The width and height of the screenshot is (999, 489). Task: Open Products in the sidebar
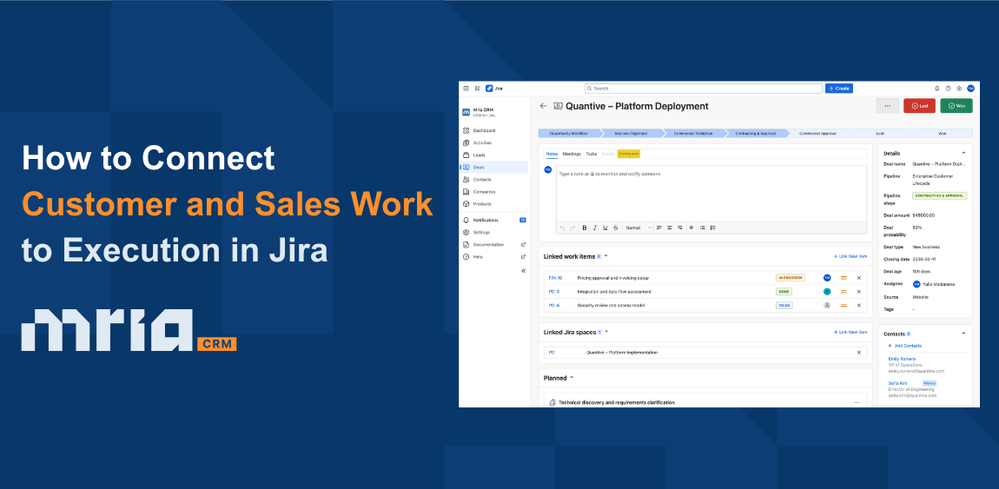tap(494, 204)
